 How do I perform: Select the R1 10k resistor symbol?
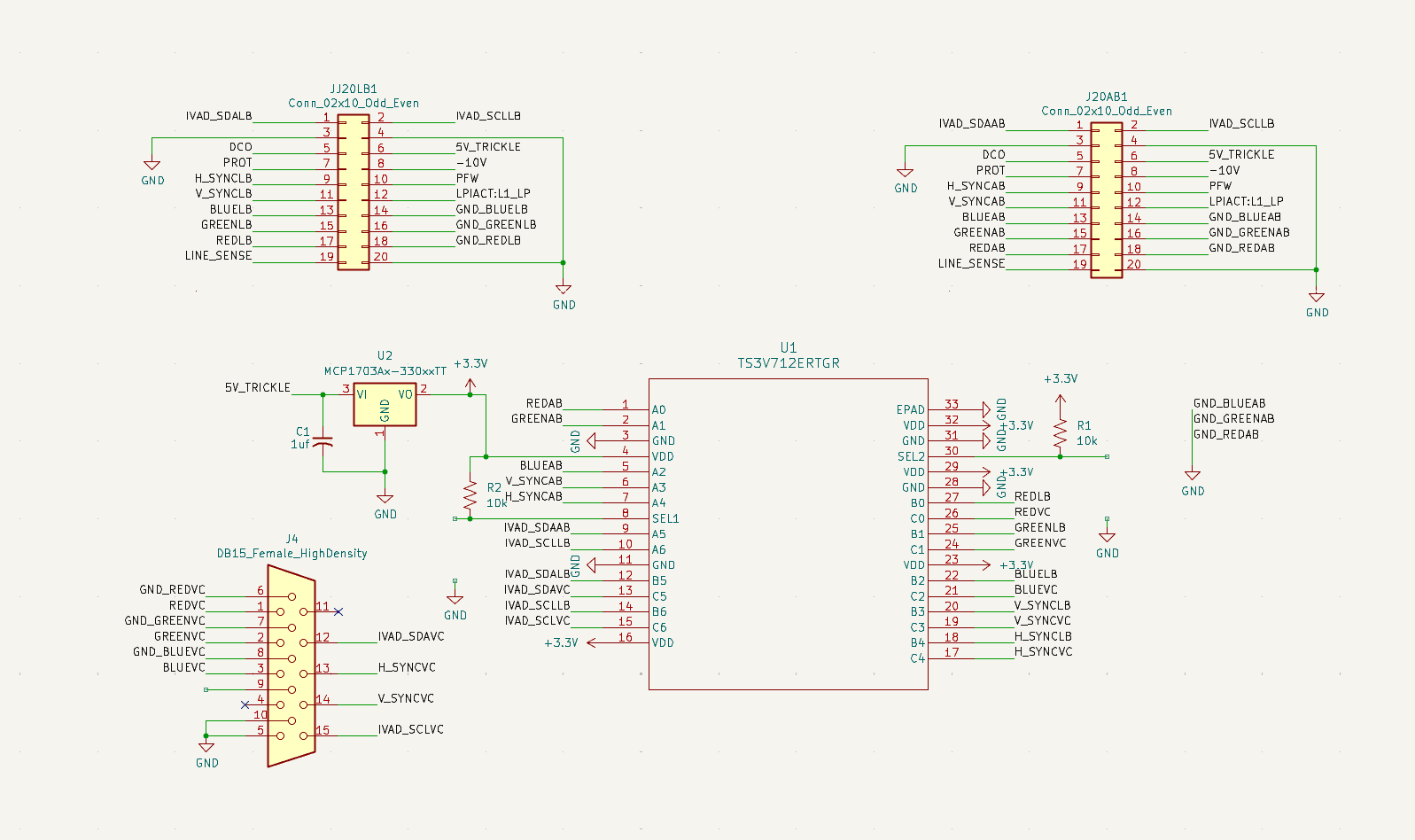(x=1060, y=433)
